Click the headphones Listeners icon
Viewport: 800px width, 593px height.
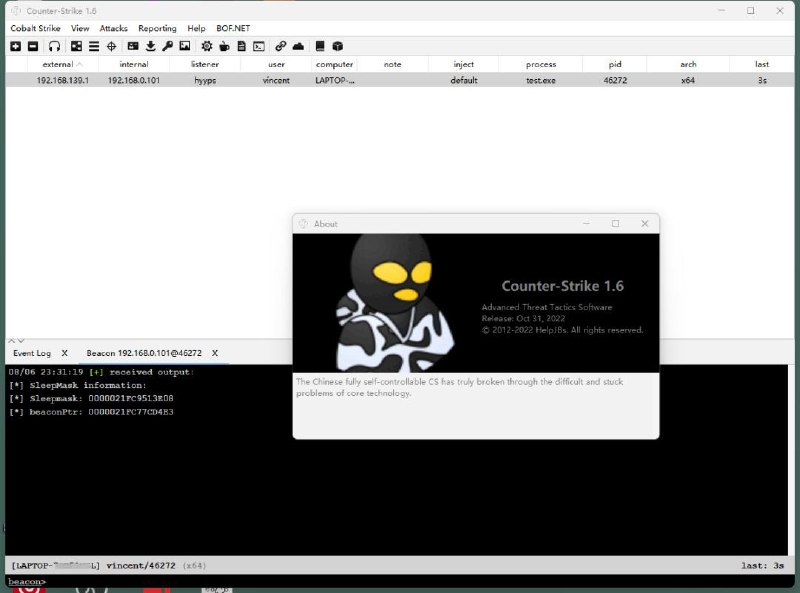(54, 46)
